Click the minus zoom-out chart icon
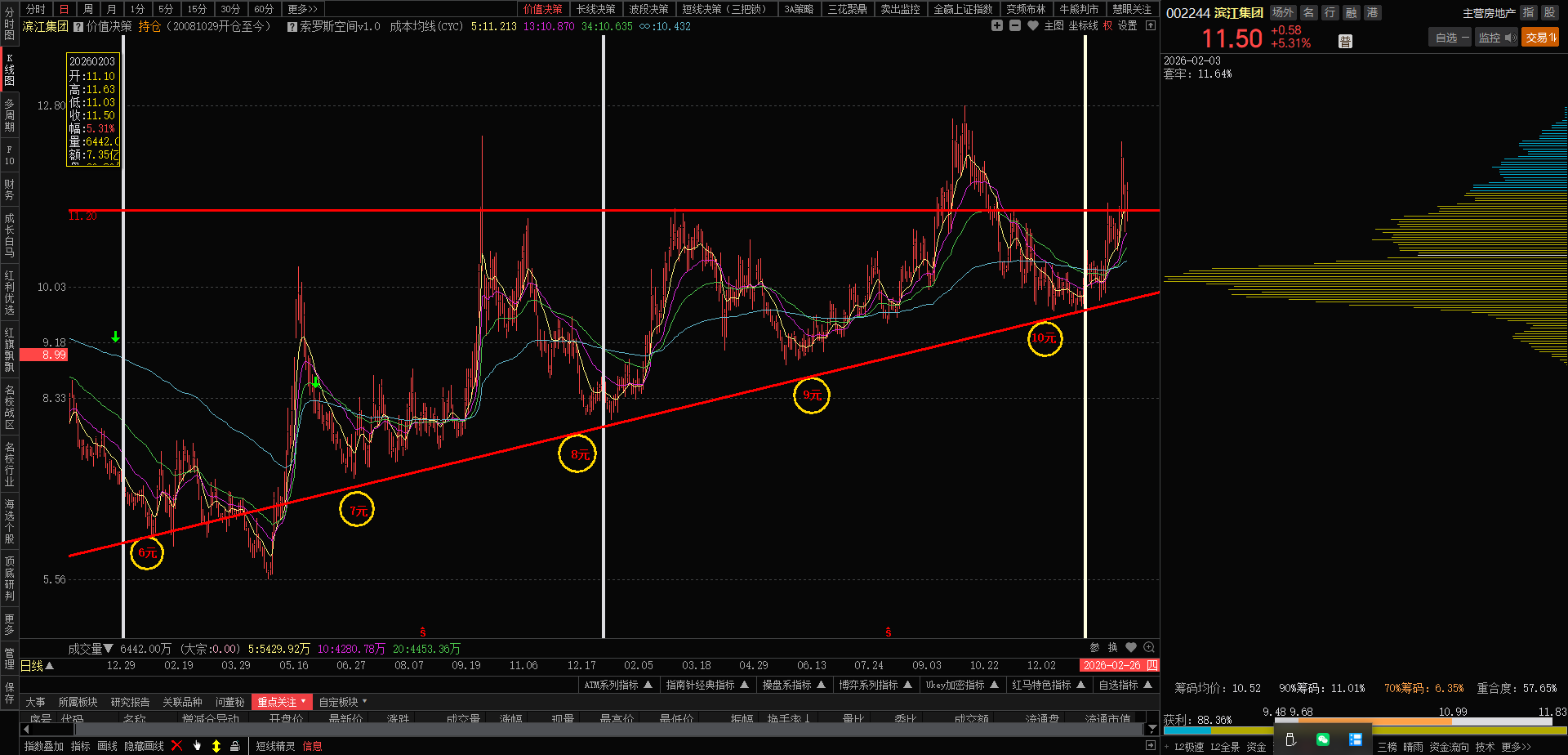This screenshot has width=1568, height=755. point(1015,26)
